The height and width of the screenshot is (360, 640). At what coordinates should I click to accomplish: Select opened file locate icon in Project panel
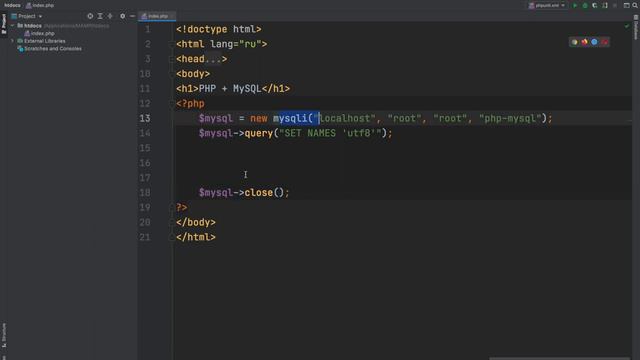pos(90,16)
